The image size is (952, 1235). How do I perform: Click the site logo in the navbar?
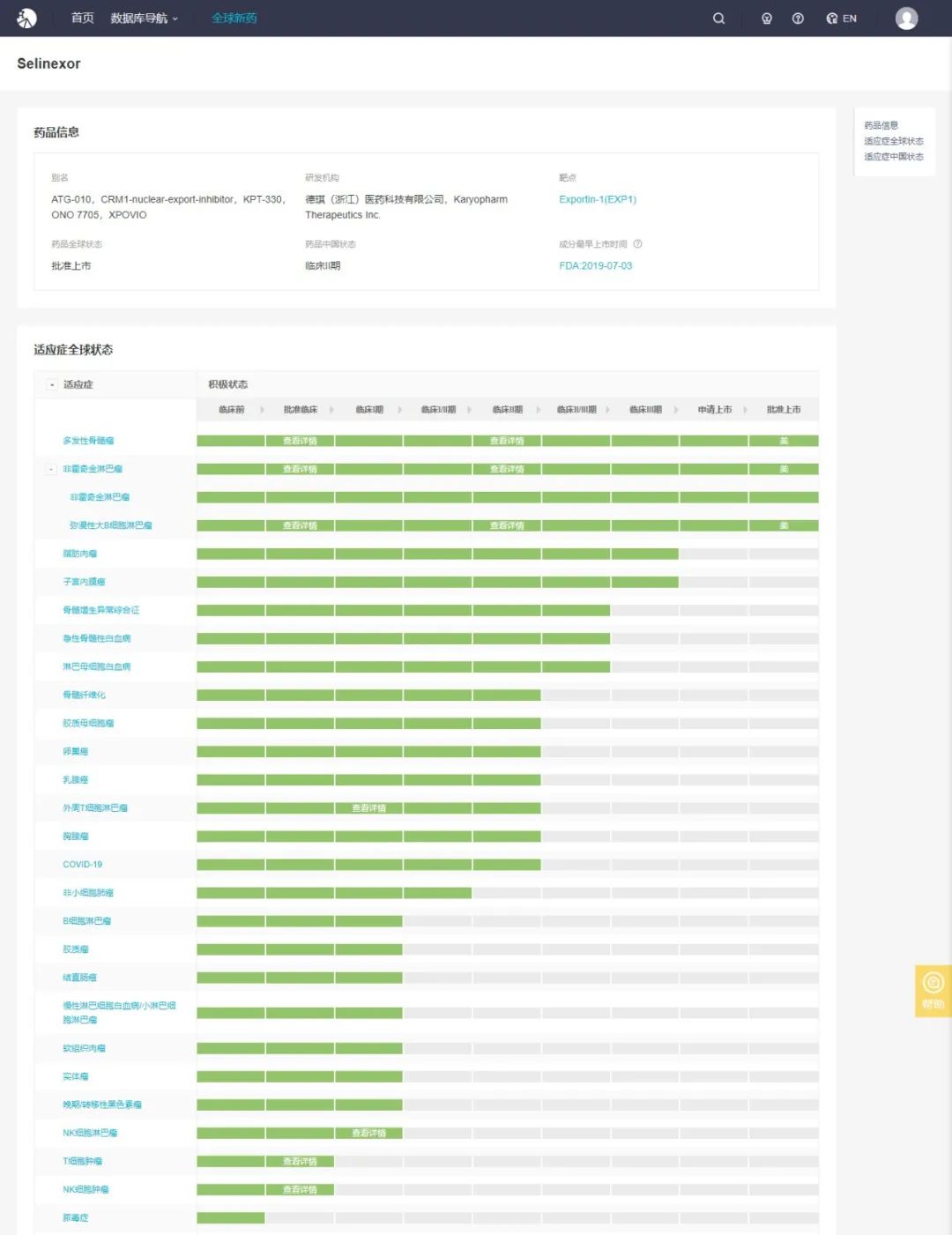pos(26,19)
